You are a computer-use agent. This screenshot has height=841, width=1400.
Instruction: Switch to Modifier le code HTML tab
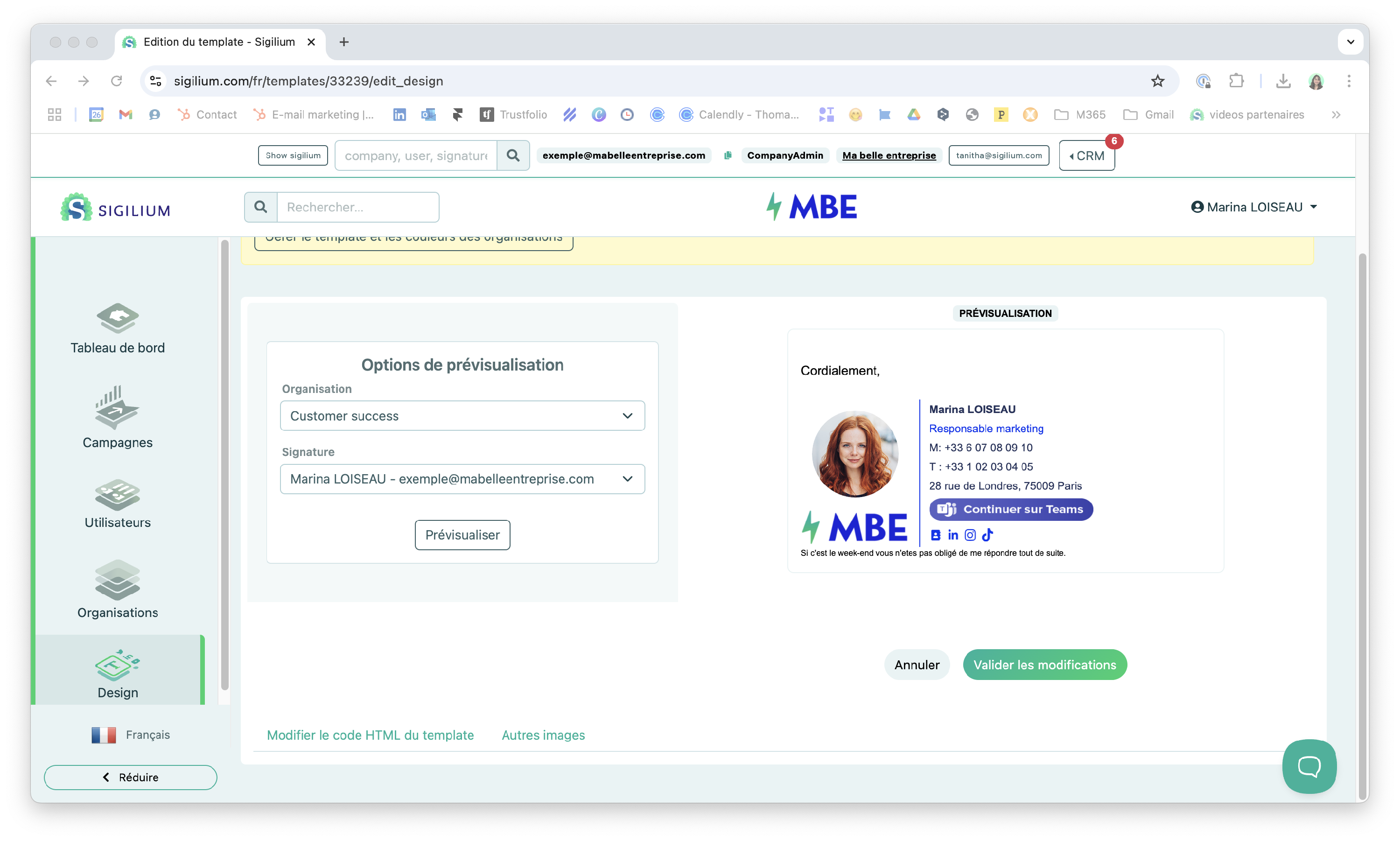pos(370,735)
